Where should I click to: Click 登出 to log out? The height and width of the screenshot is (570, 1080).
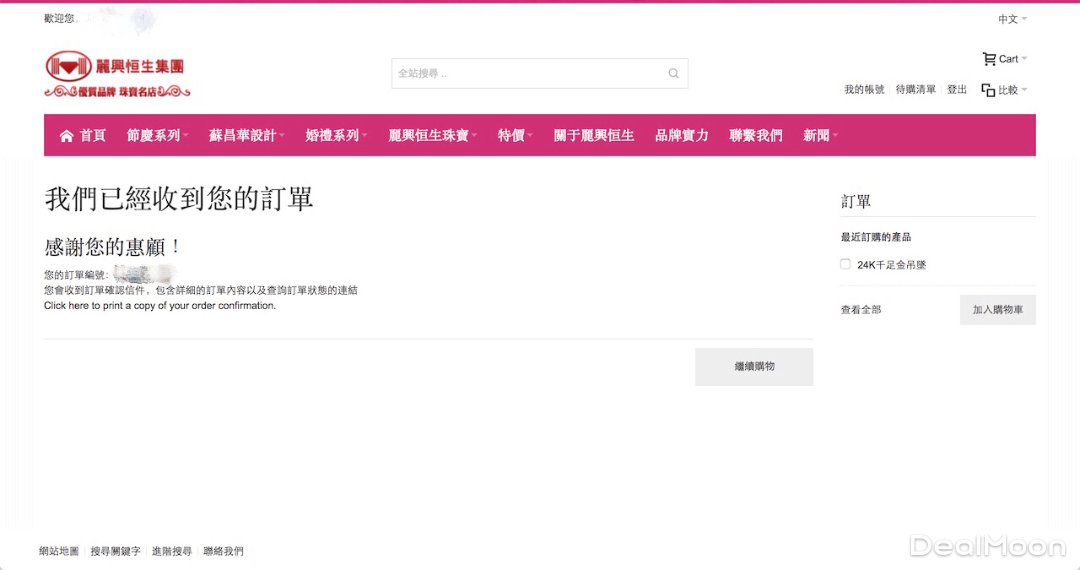[957, 90]
